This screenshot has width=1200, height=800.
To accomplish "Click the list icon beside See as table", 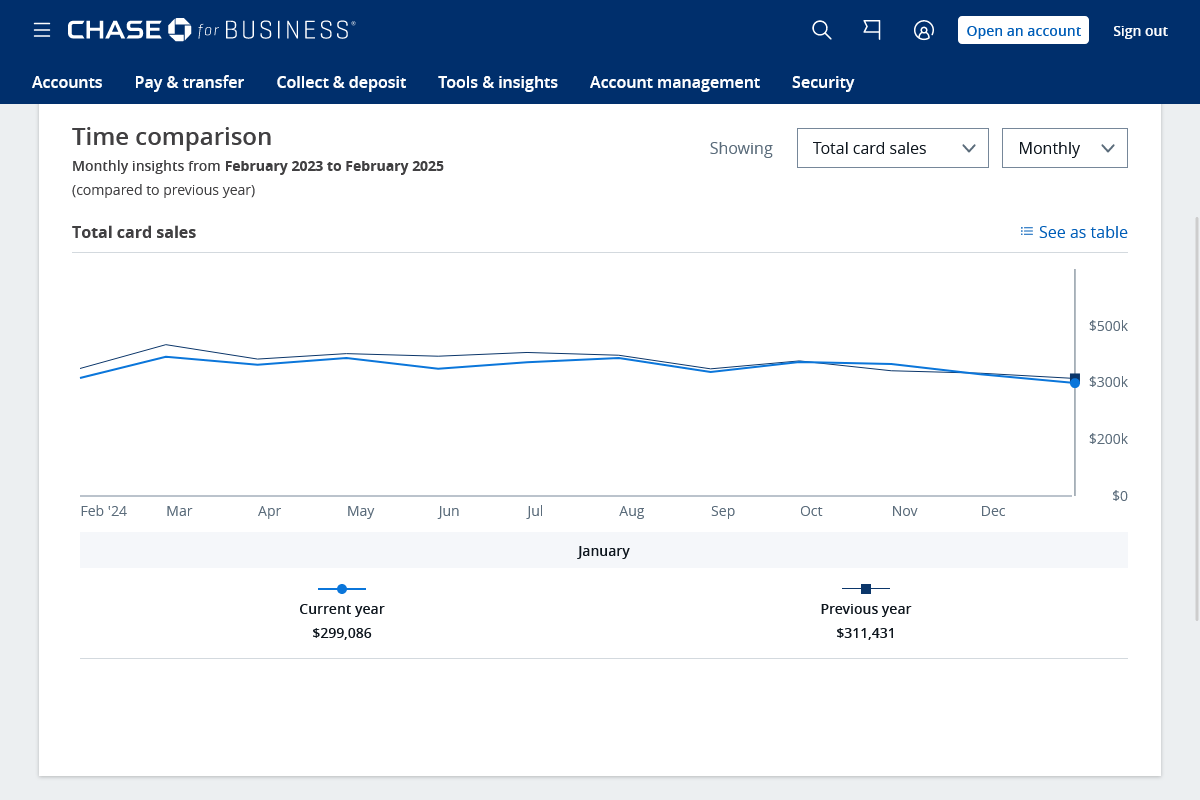I will tap(1026, 231).
